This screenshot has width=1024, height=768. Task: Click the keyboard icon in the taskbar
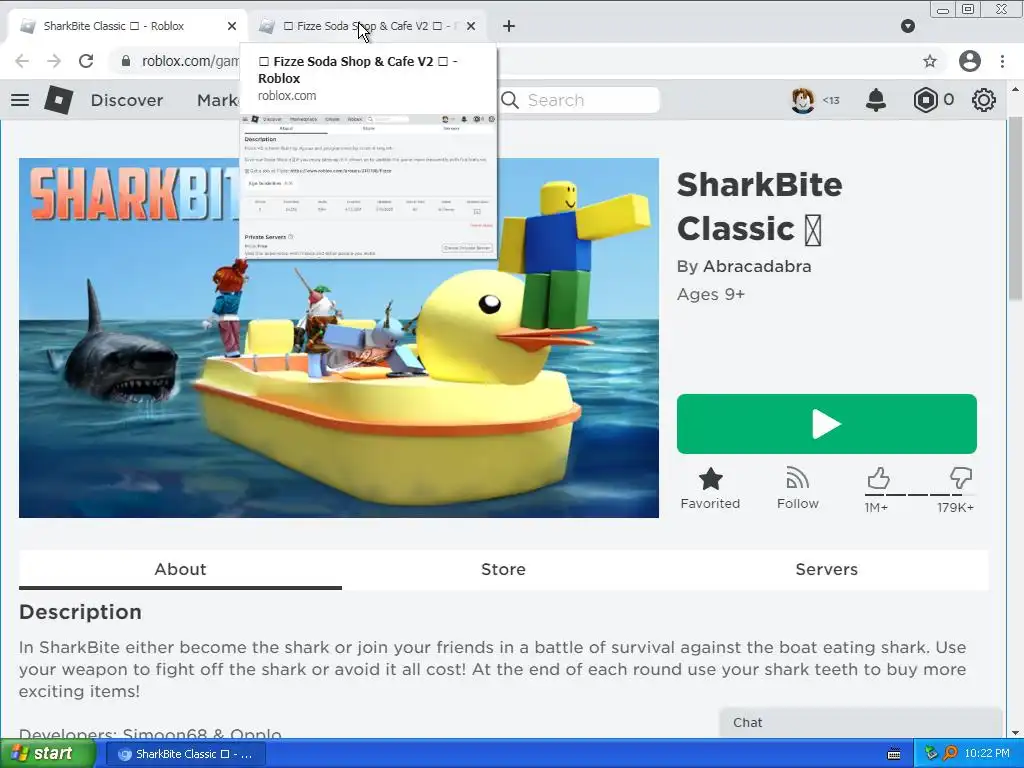tap(894, 754)
